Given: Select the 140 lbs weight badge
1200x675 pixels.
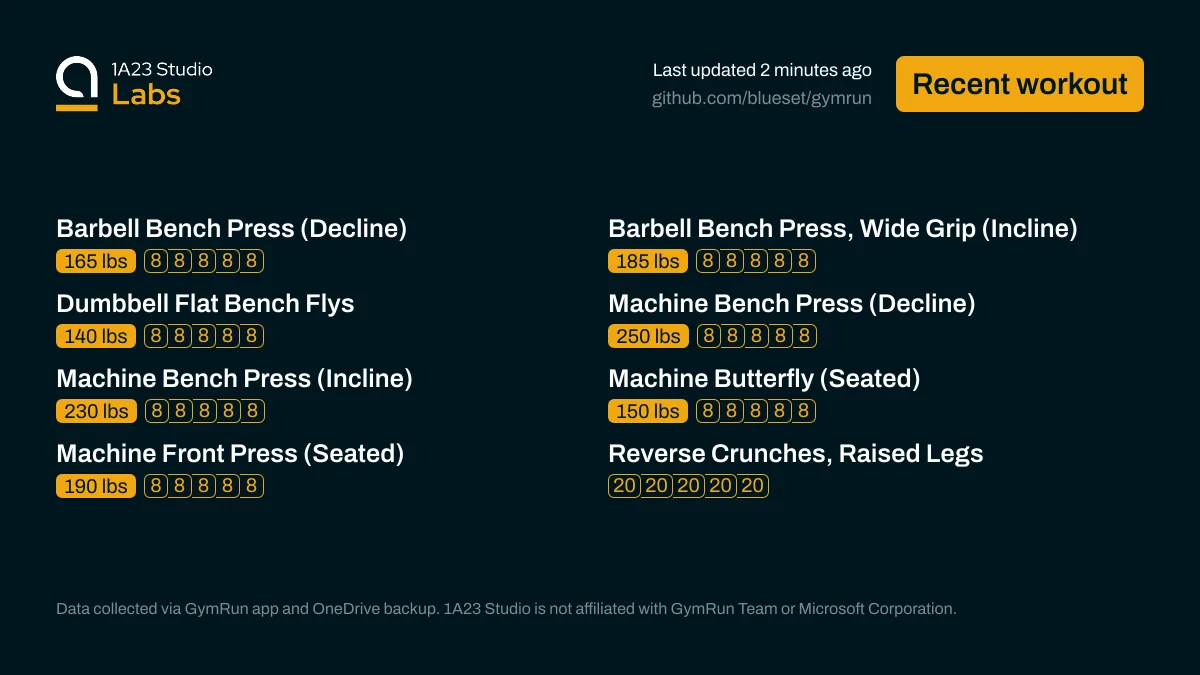Looking at the screenshot, I should click(x=96, y=336).
